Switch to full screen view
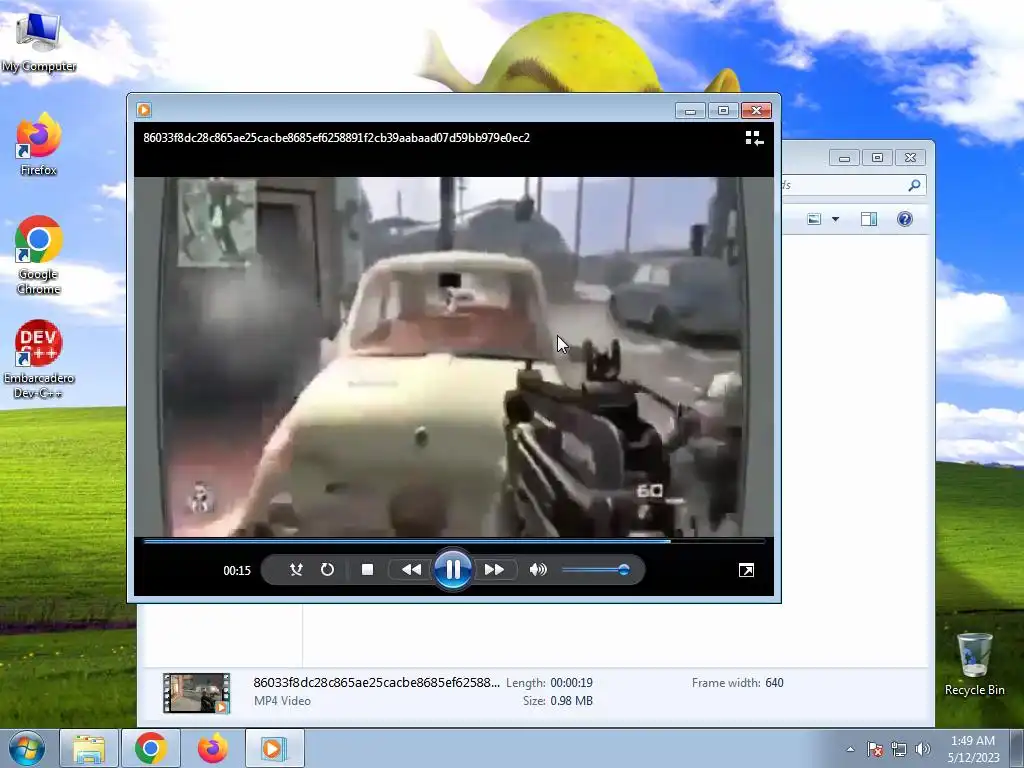The height and width of the screenshot is (768, 1024). click(x=746, y=570)
